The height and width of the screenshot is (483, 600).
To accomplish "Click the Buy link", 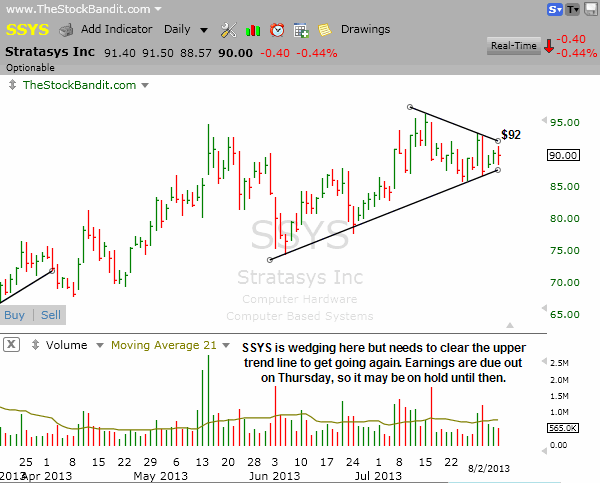I will click(x=15, y=315).
